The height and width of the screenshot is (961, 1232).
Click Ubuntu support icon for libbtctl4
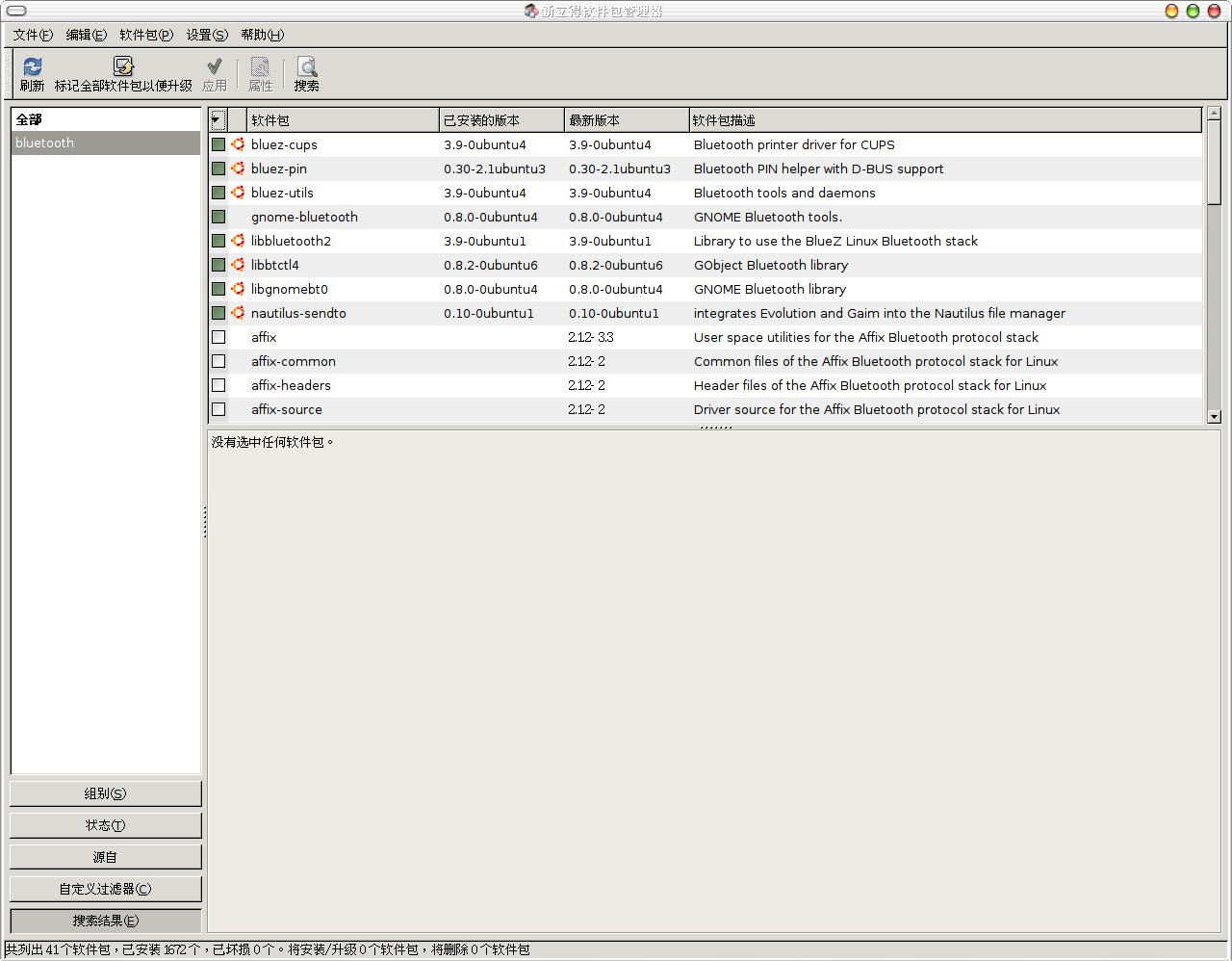click(x=238, y=265)
